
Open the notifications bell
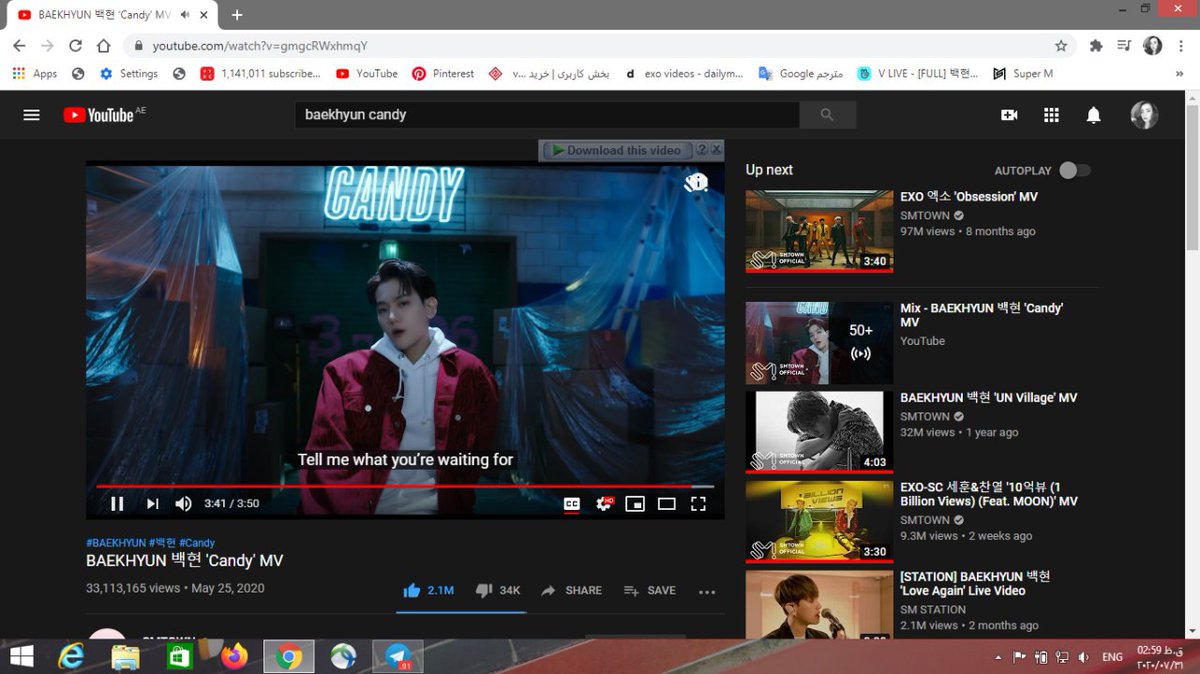tap(1094, 115)
